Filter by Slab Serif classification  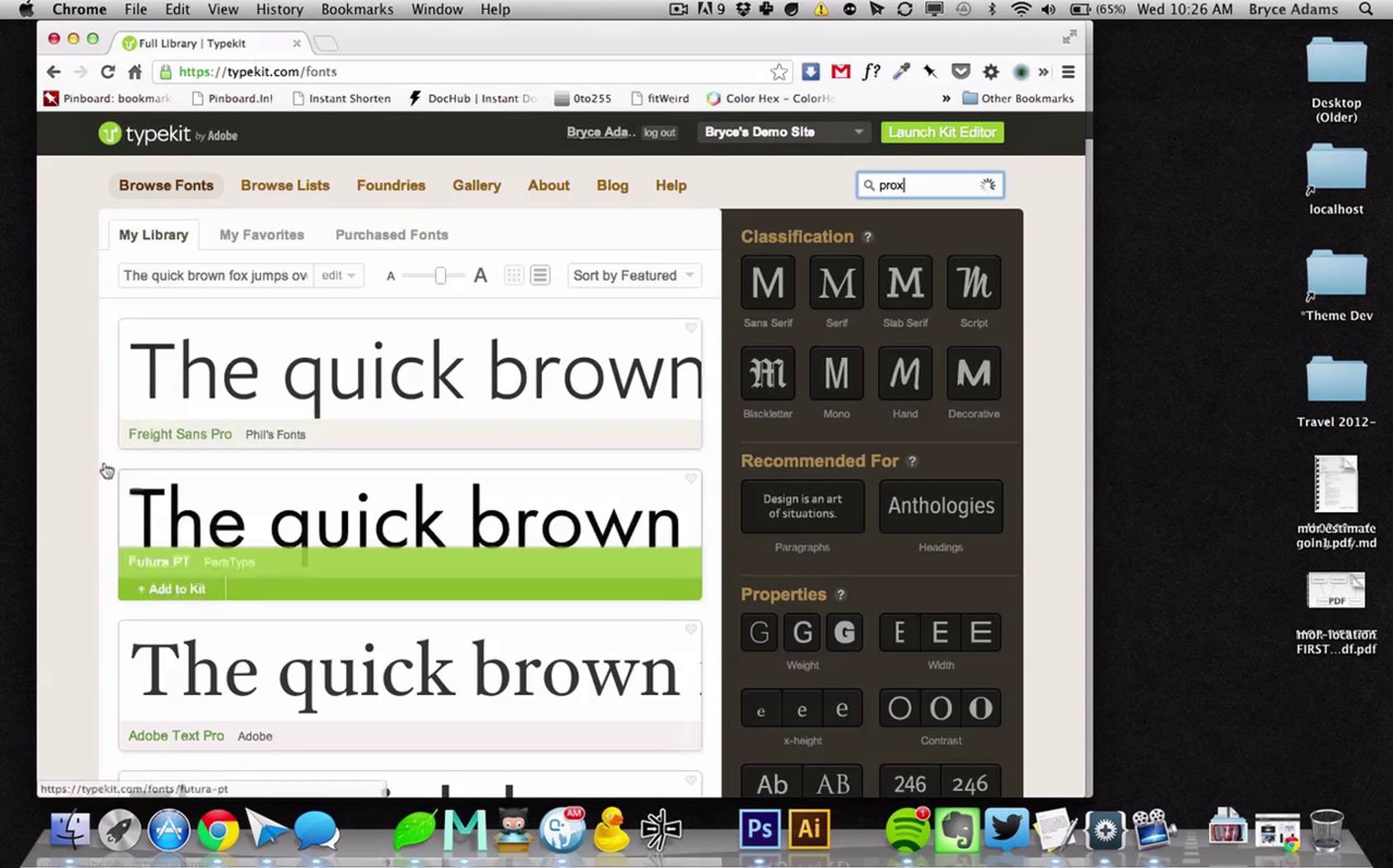[905, 283]
